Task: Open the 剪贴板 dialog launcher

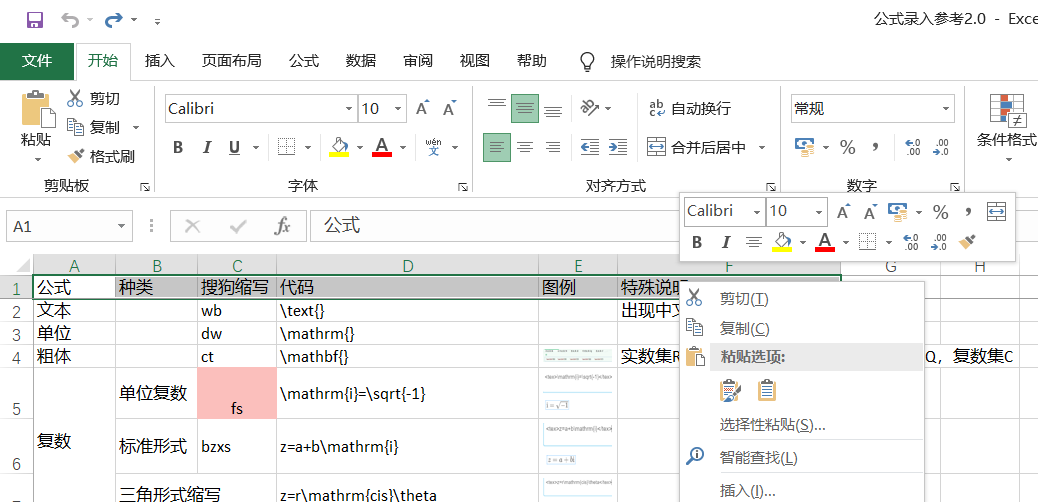Action: click(x=145, y=188)
